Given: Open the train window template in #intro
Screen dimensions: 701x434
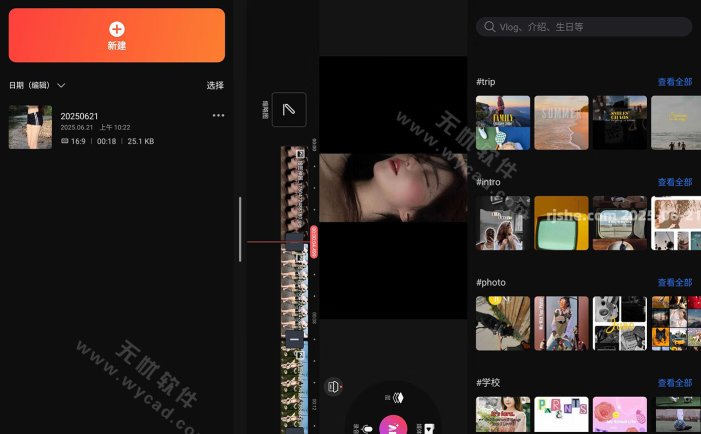Looking at the screenshot, I should (x=620, y=223).
